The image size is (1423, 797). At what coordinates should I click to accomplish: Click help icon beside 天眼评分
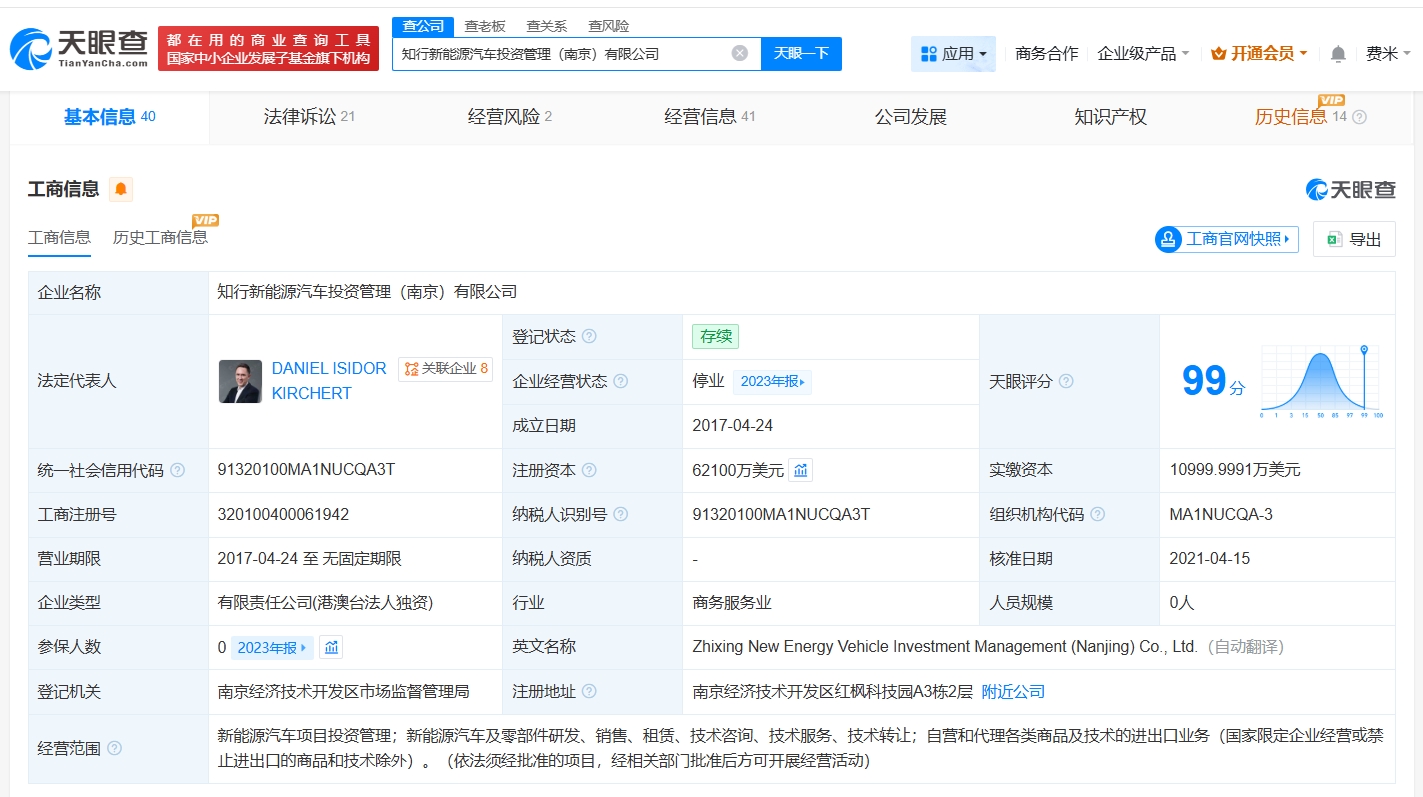tap(1066, 381)
